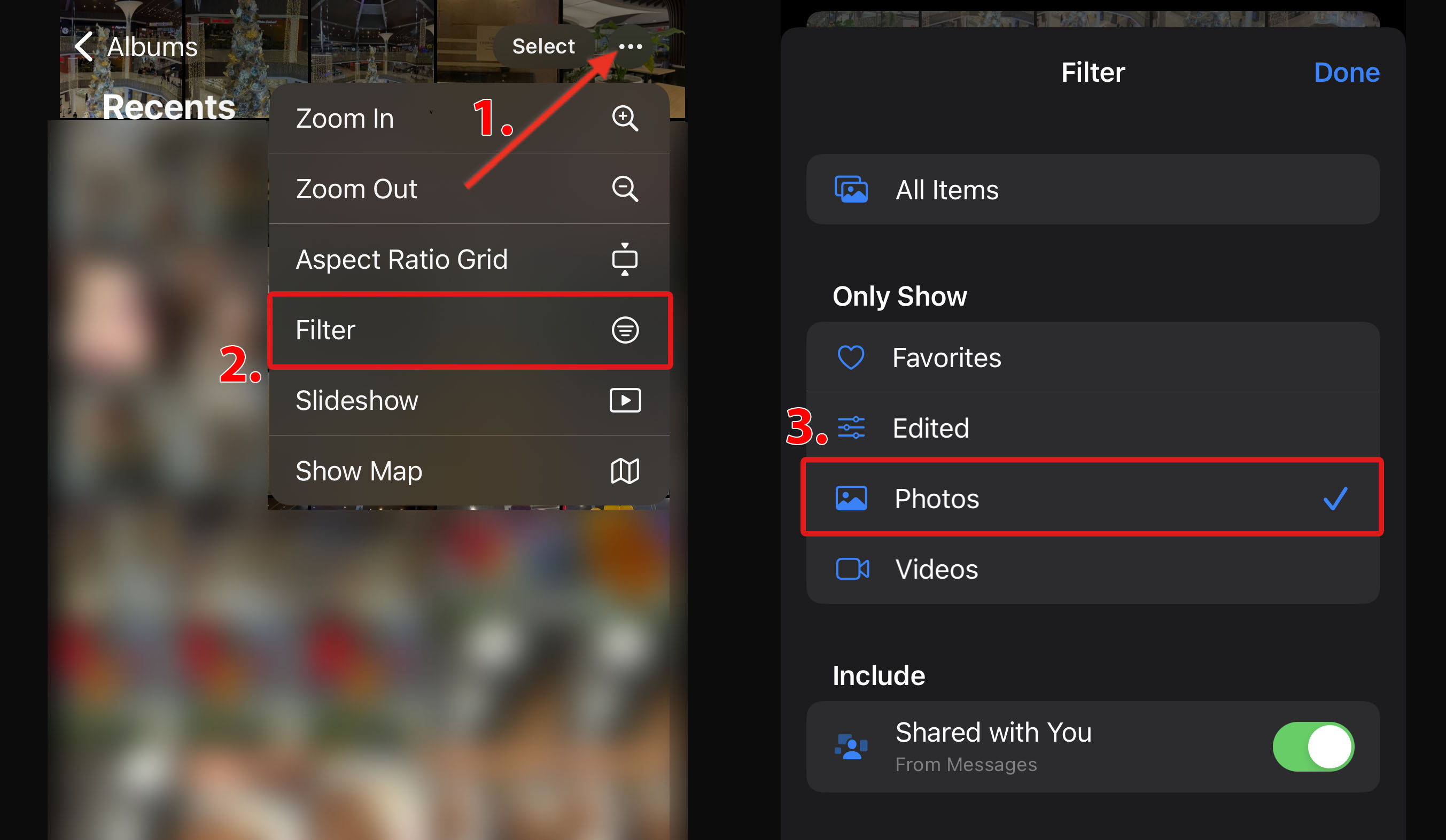Image resolution: width=1446 pixels, height=840 pixels.
Task: Select Photos filter option
Action: [x=1095, y=498]
